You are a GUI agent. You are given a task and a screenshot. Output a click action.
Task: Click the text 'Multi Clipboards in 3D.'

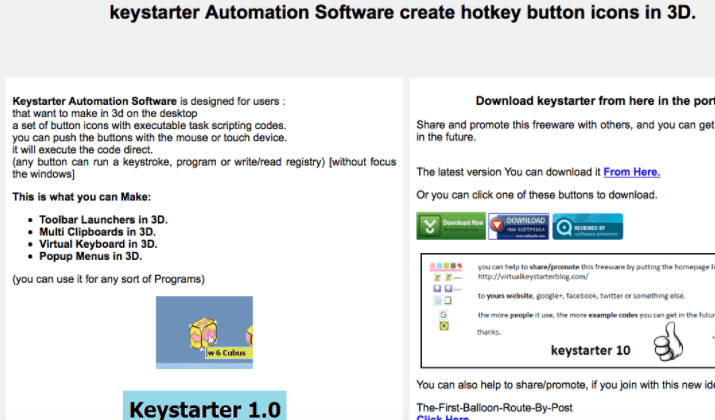98,232
